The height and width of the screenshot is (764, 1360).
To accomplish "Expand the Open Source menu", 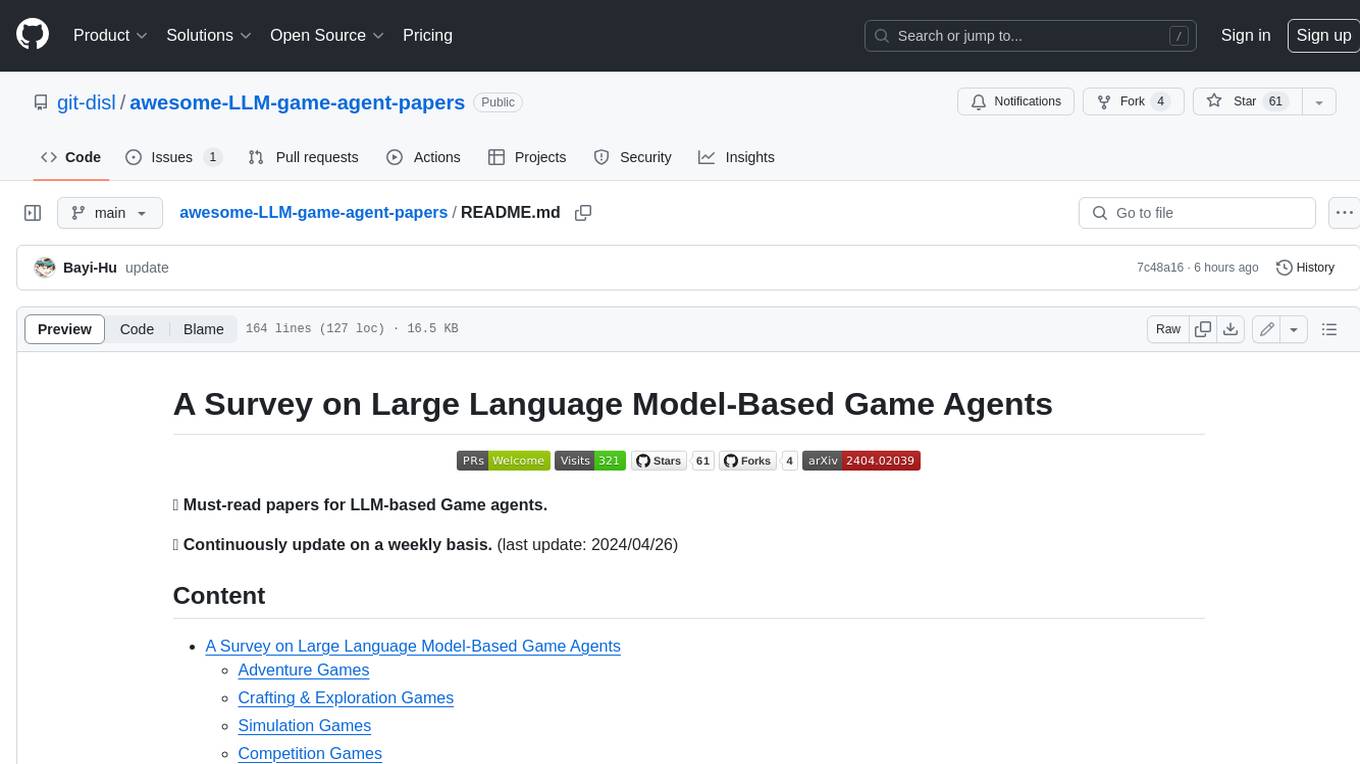I will (327, 35).
